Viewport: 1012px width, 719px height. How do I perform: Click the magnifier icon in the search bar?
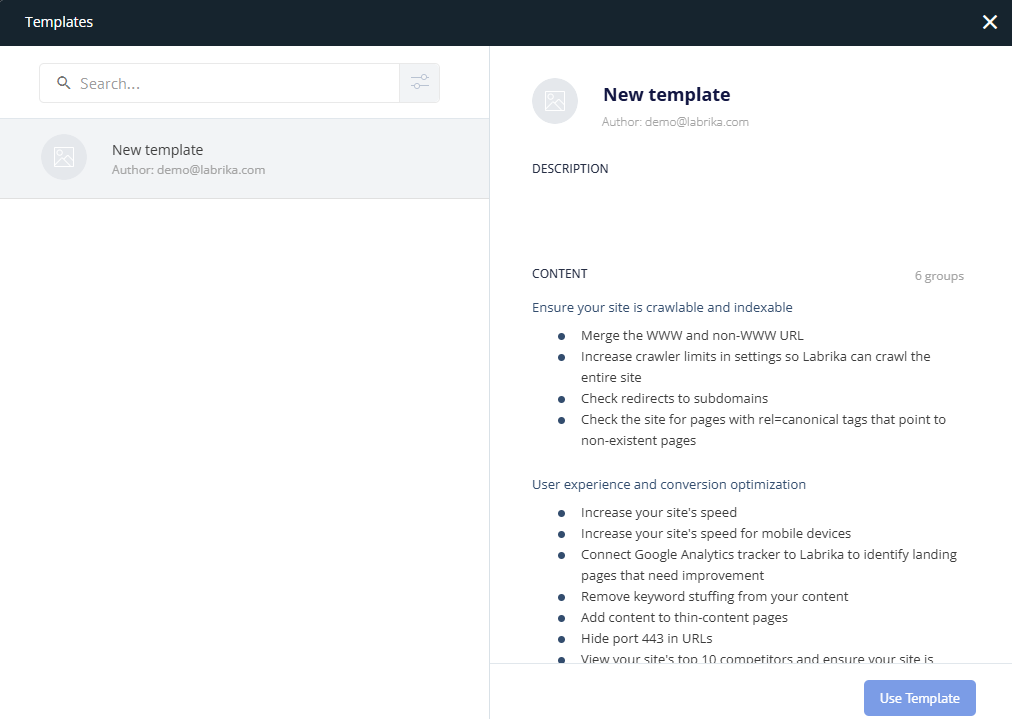tap(64, 83)
